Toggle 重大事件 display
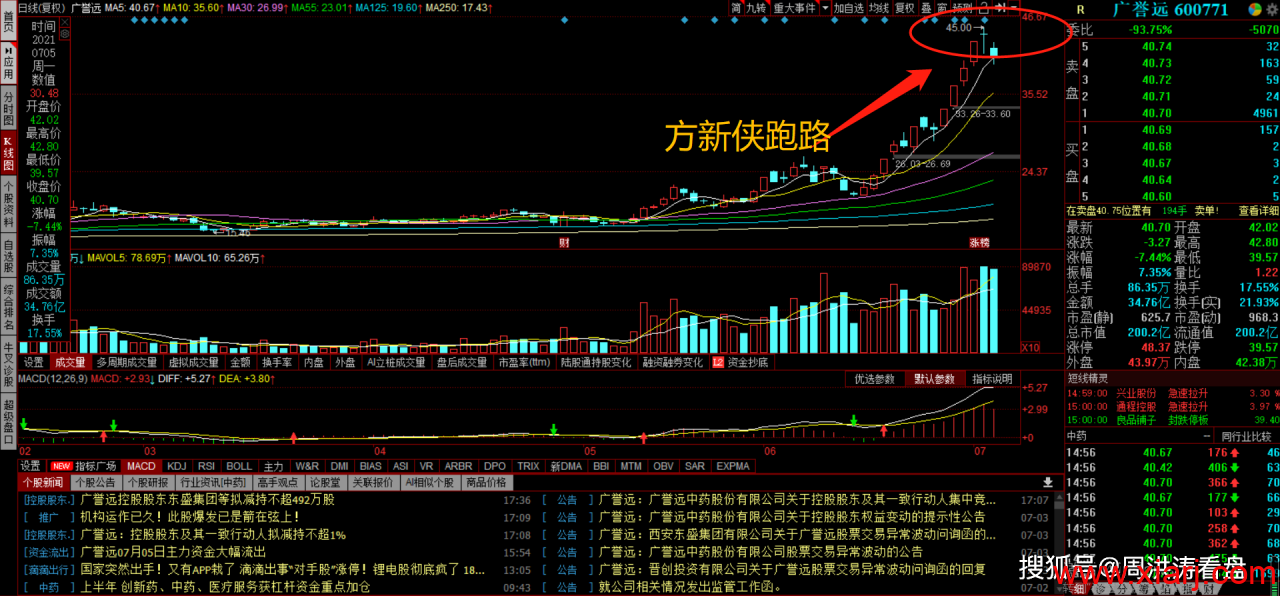This screenshot has height=596, width=1280. coord(795,8)
